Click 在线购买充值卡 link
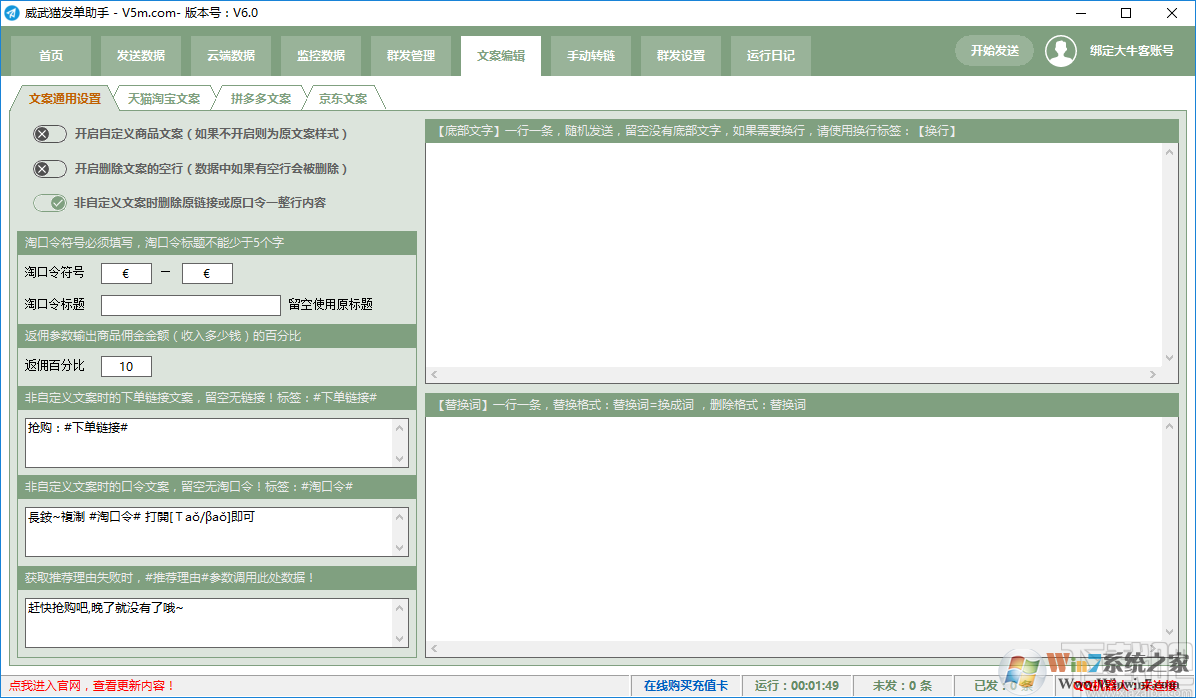 (686, 686)
